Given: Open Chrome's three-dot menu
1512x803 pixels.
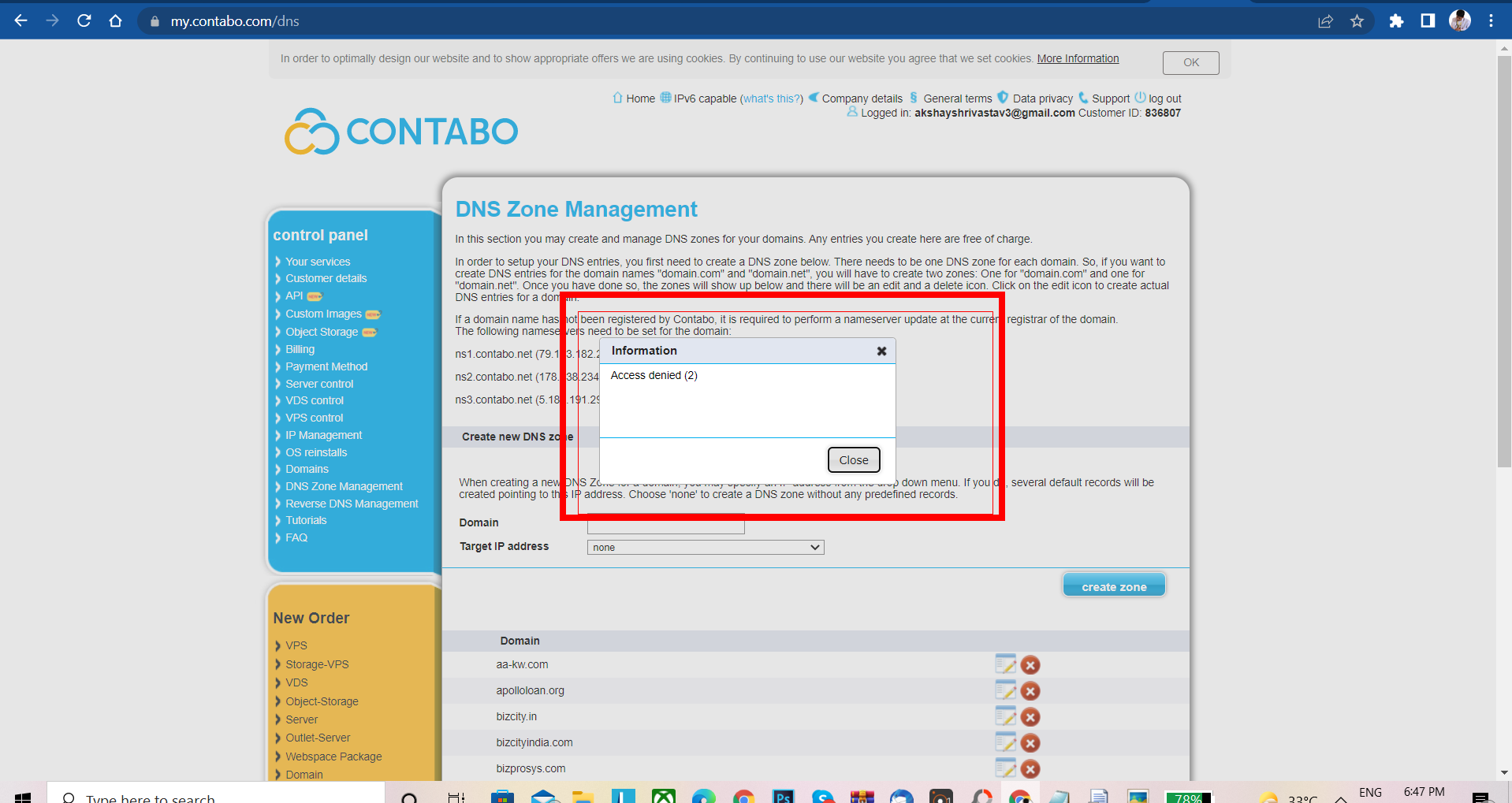Looking at the screenshot, I should point(1491,21).
